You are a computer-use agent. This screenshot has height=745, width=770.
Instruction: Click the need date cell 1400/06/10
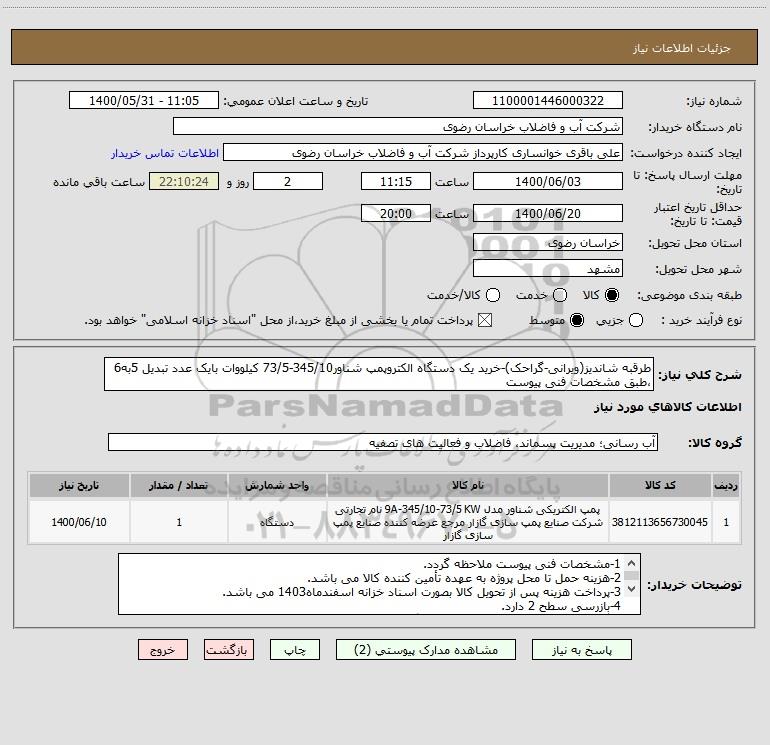(79, 522)
